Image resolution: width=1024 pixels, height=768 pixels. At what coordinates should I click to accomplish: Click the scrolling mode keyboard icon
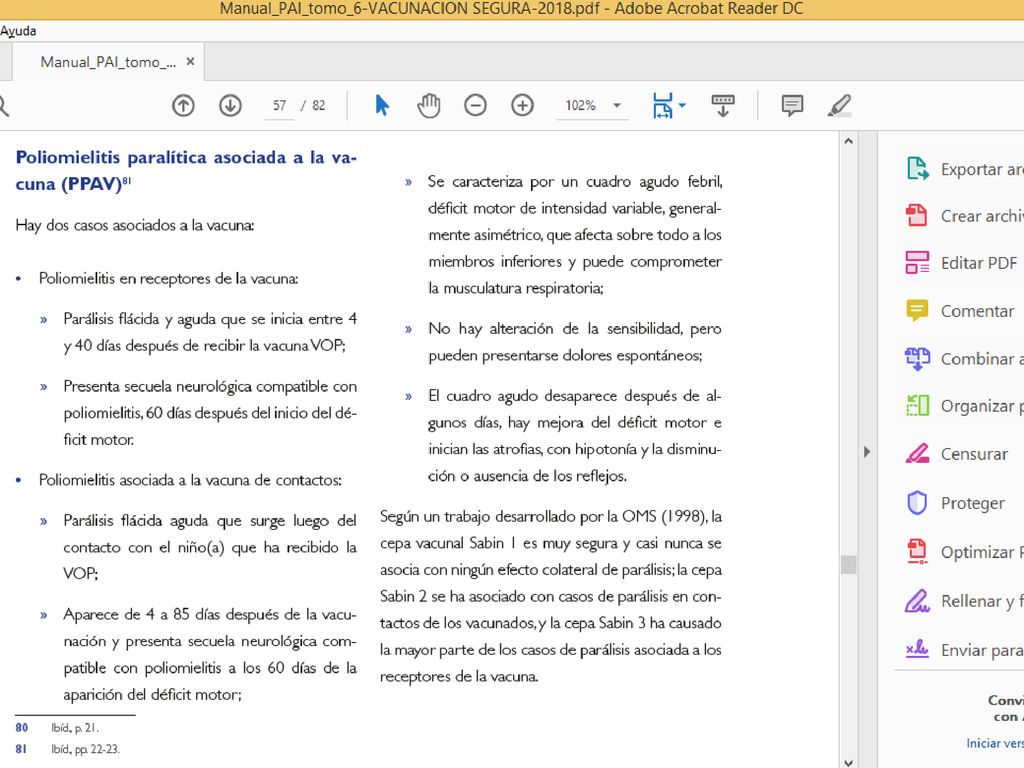point(723,105)
